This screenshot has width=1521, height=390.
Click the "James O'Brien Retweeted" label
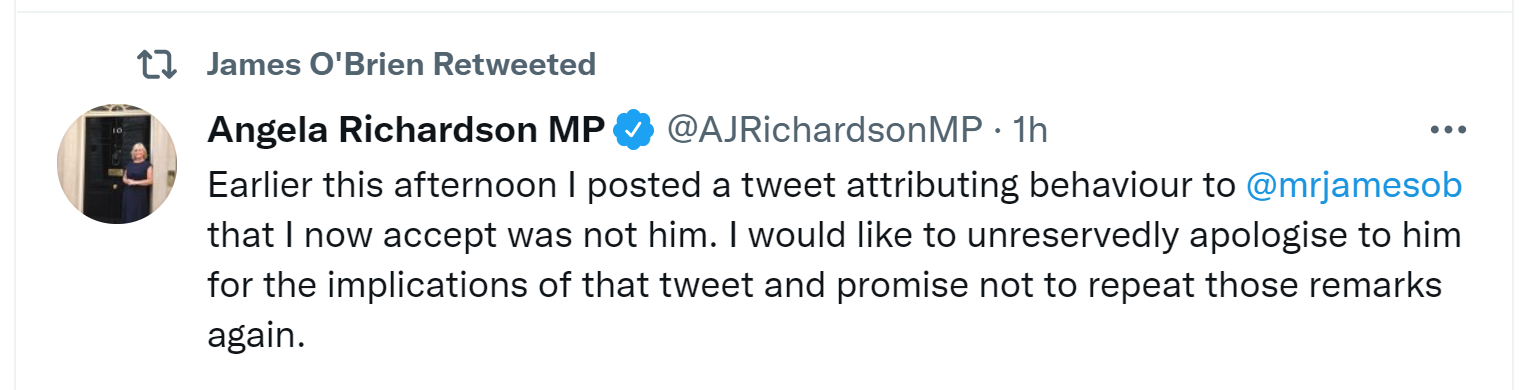pos(401,65)
